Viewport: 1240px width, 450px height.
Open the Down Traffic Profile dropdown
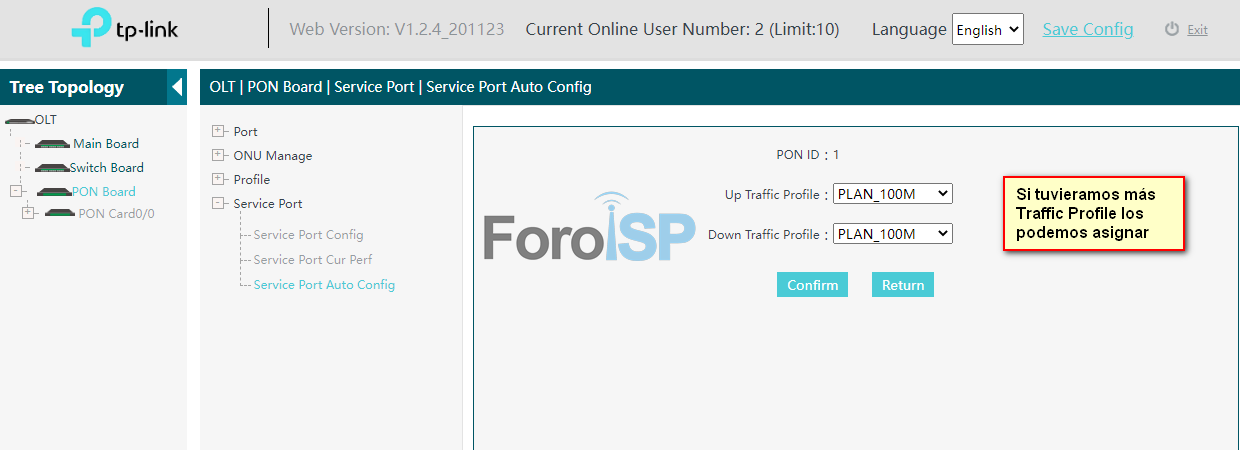point(892,234)
